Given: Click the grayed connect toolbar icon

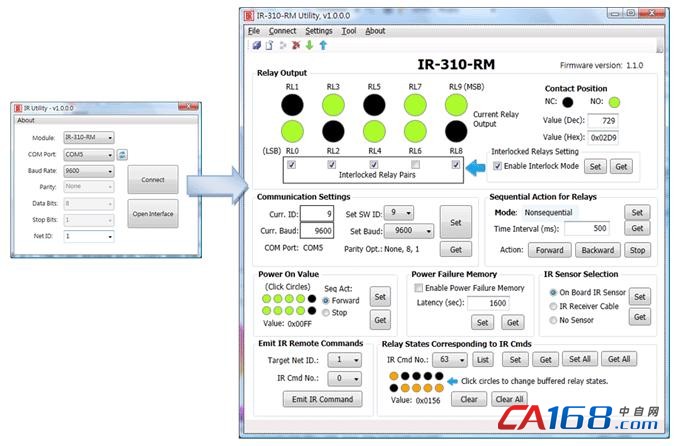Looking at the screenshot, I should pyautogui.click(x=283, y=45).
